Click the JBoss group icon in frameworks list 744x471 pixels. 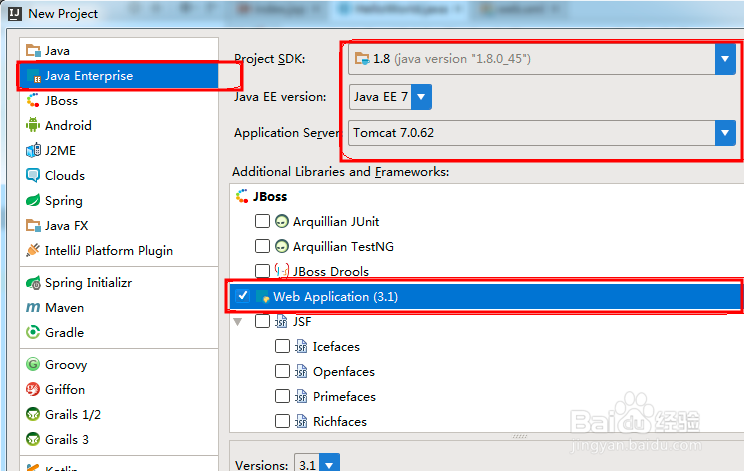[242, 196]
